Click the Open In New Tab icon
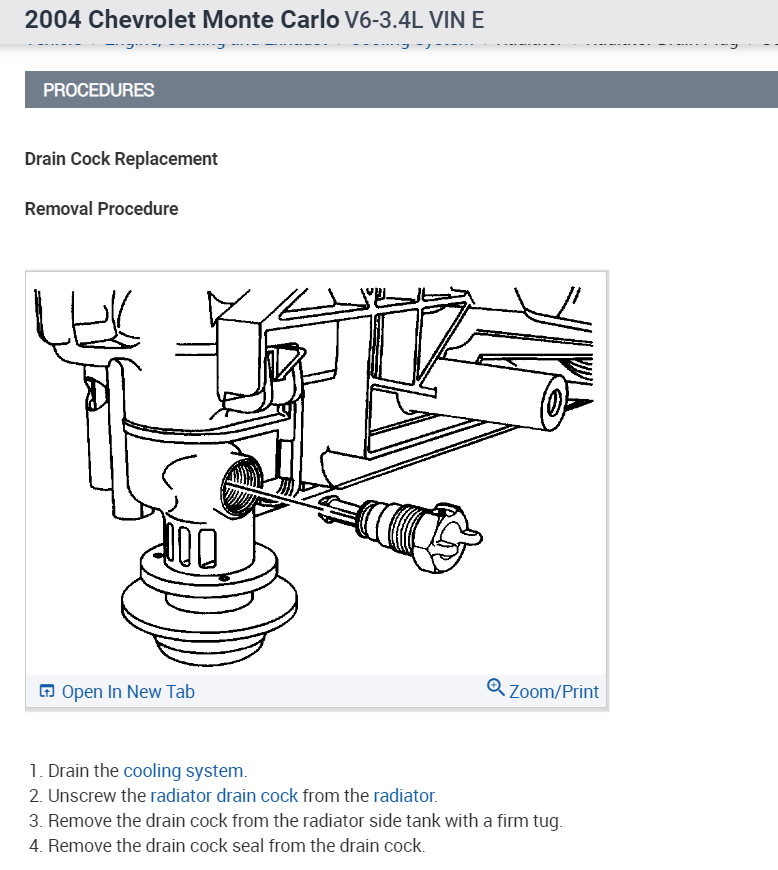778x870 pixels. pos(47,691)
